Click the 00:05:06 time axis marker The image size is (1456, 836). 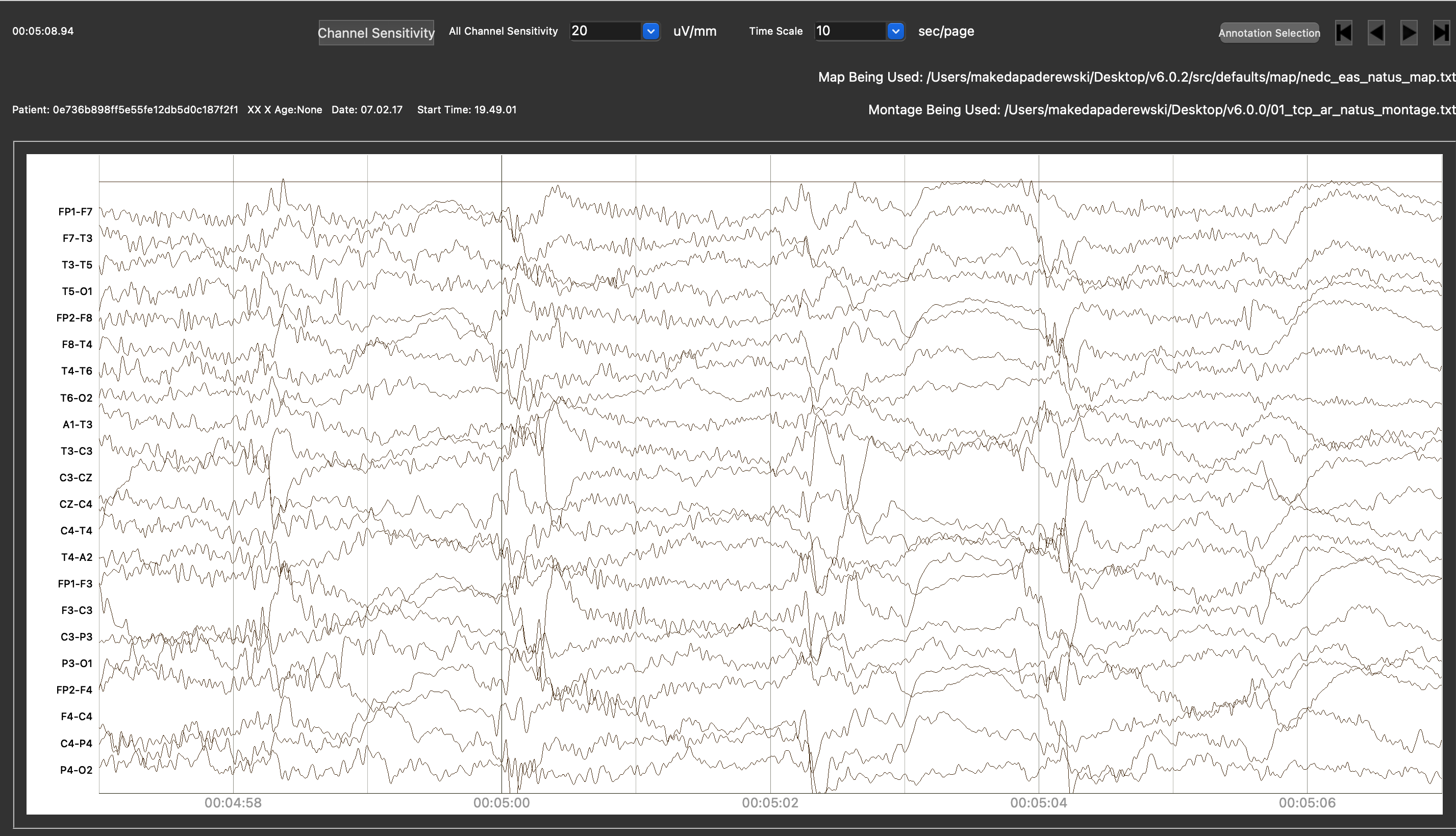point(1307,803)
